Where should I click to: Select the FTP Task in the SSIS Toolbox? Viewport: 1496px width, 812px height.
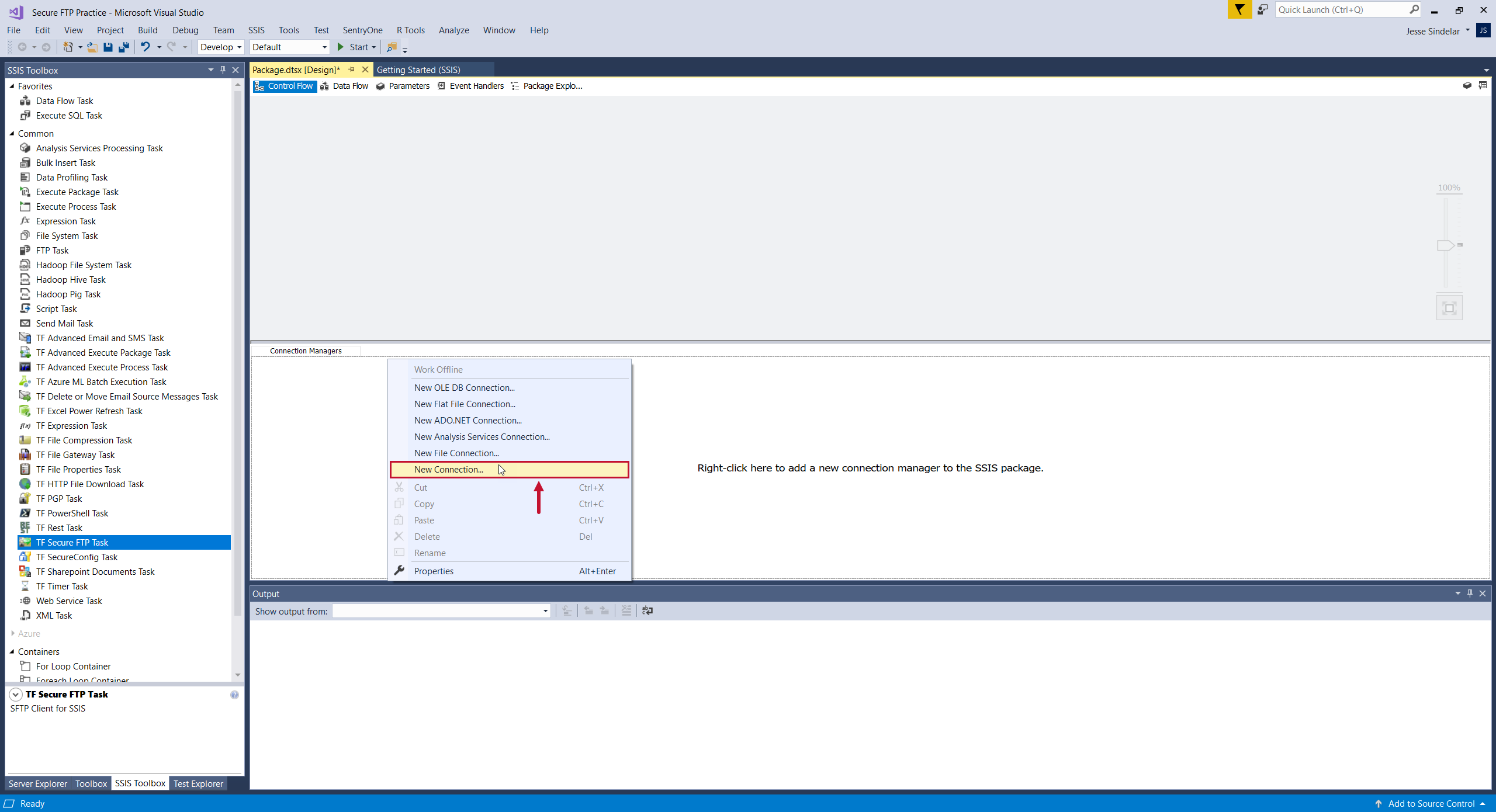tap(53, 250)
